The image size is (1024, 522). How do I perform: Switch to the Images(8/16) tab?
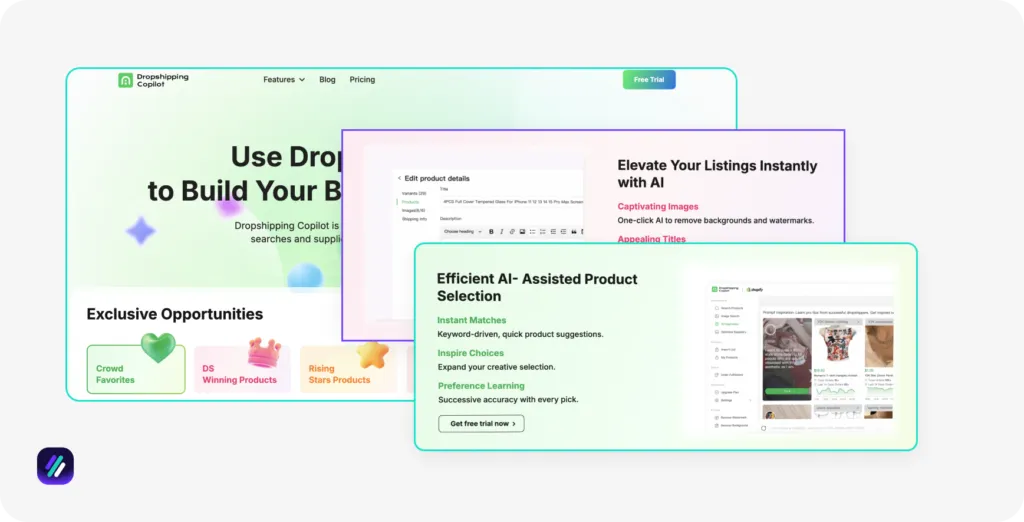pyautogui.click(x=413, y=210)
